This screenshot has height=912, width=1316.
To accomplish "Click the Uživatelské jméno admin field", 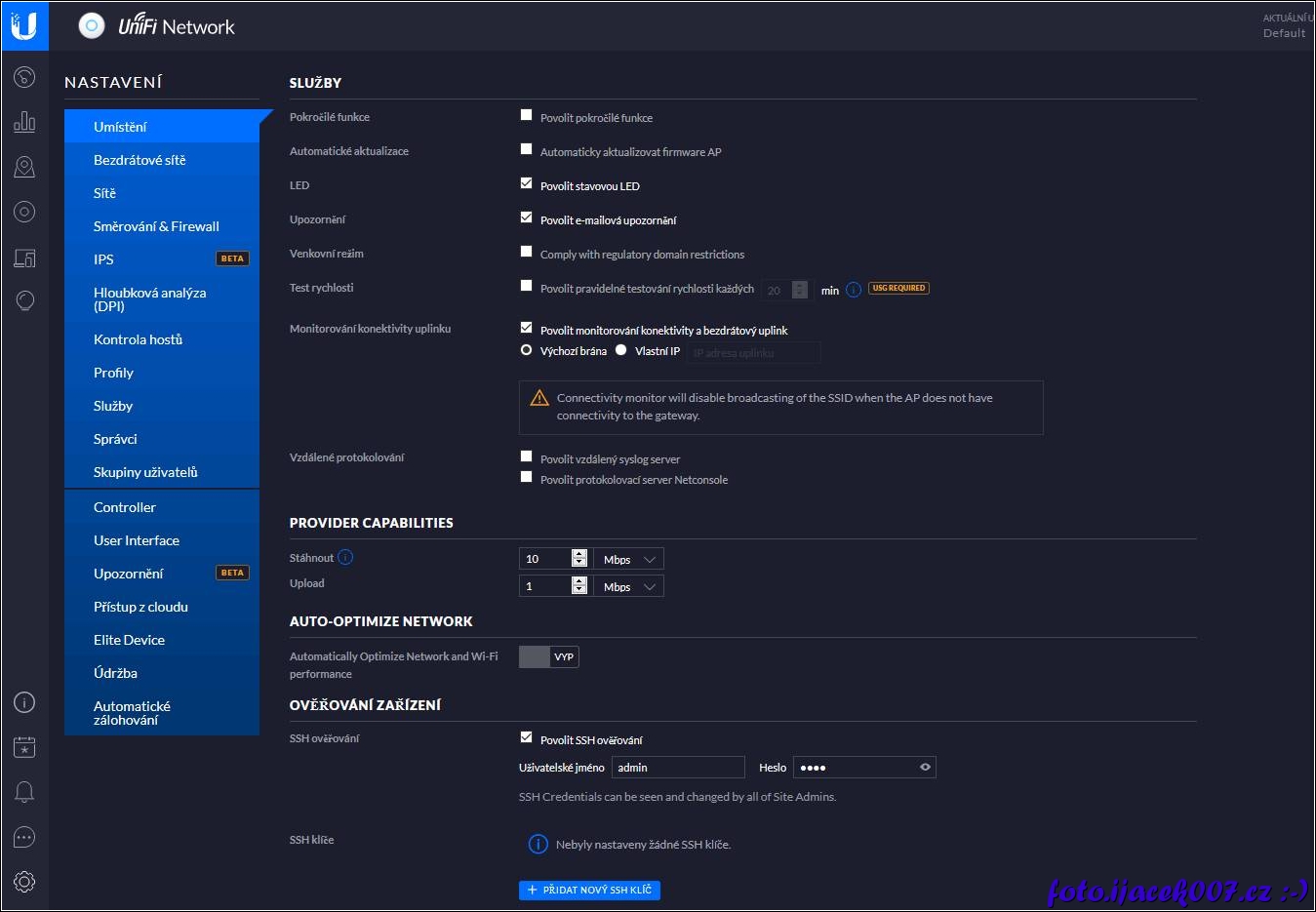I will click(678, 768).
